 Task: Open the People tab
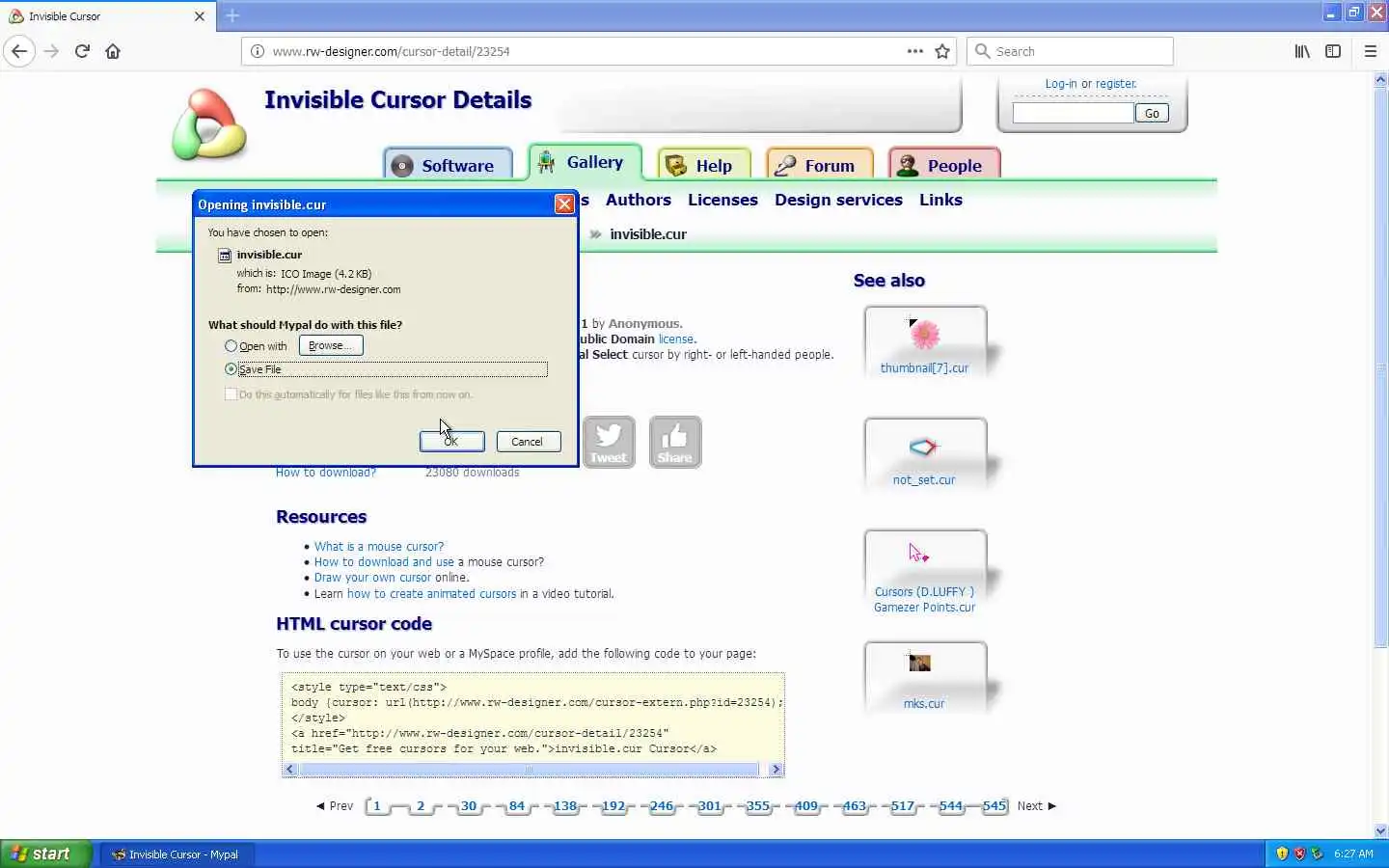(944, 165)
